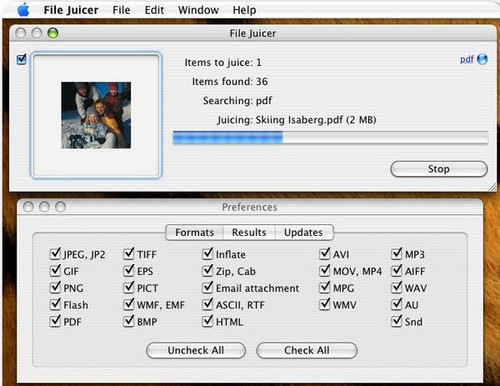The height and width of the screenshot is (386, 500).
Task: Click the 'Searching: pdf' text
Action: (x=237, y=101)
